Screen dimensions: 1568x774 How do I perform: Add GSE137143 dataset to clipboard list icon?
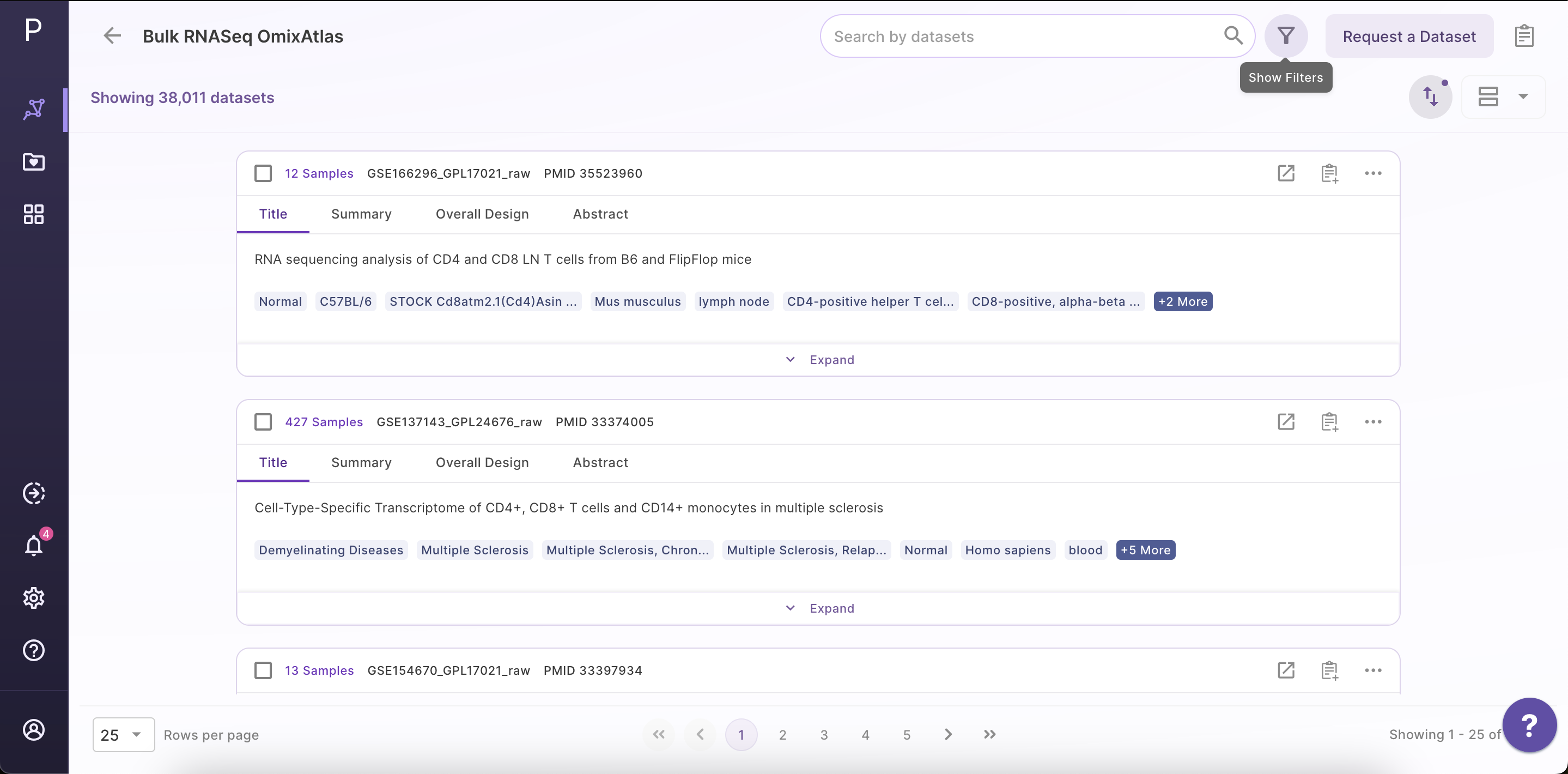coord(1329,421)
